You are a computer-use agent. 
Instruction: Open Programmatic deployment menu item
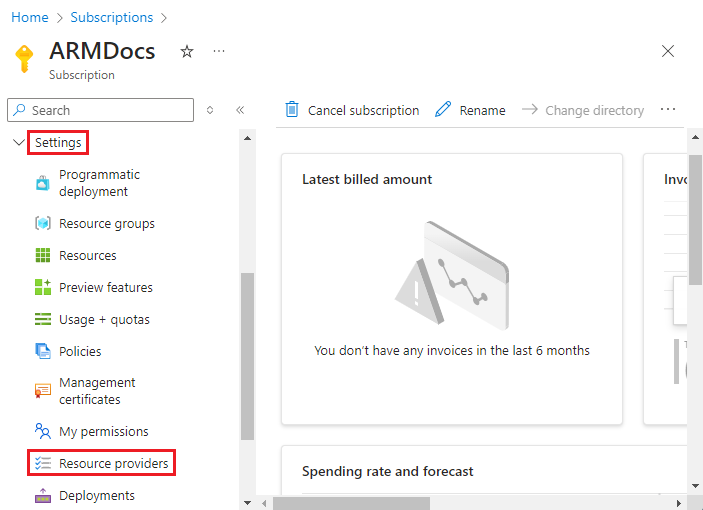[x=100, y=183]
